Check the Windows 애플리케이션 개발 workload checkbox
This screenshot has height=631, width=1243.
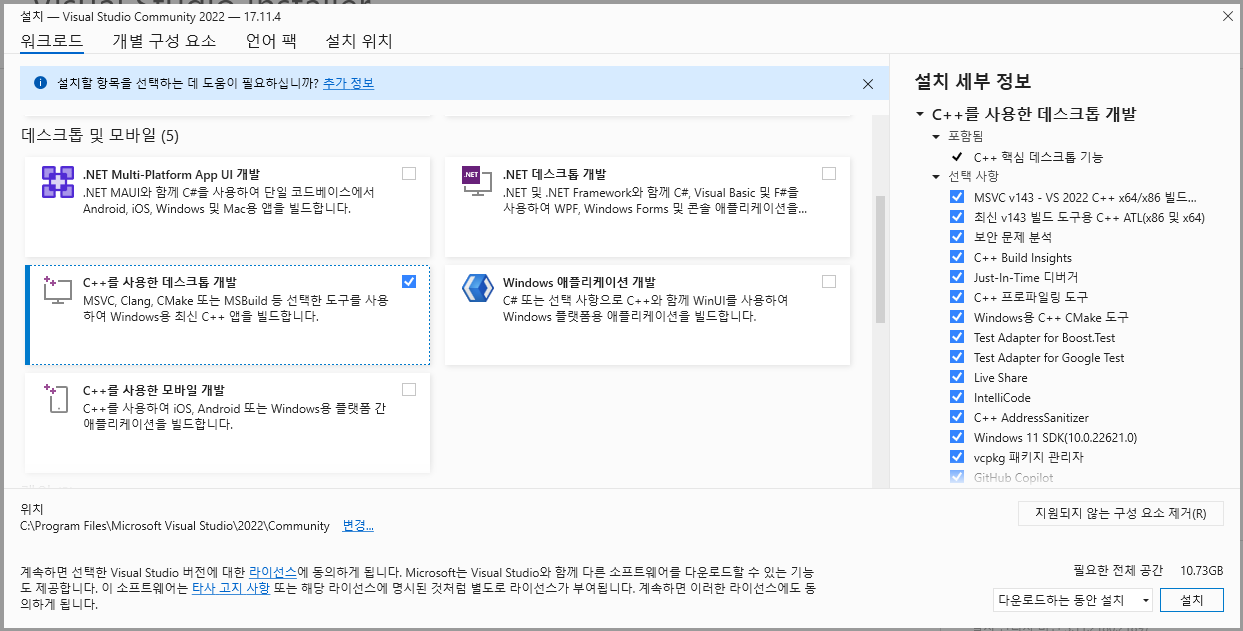tap(829, 281)
